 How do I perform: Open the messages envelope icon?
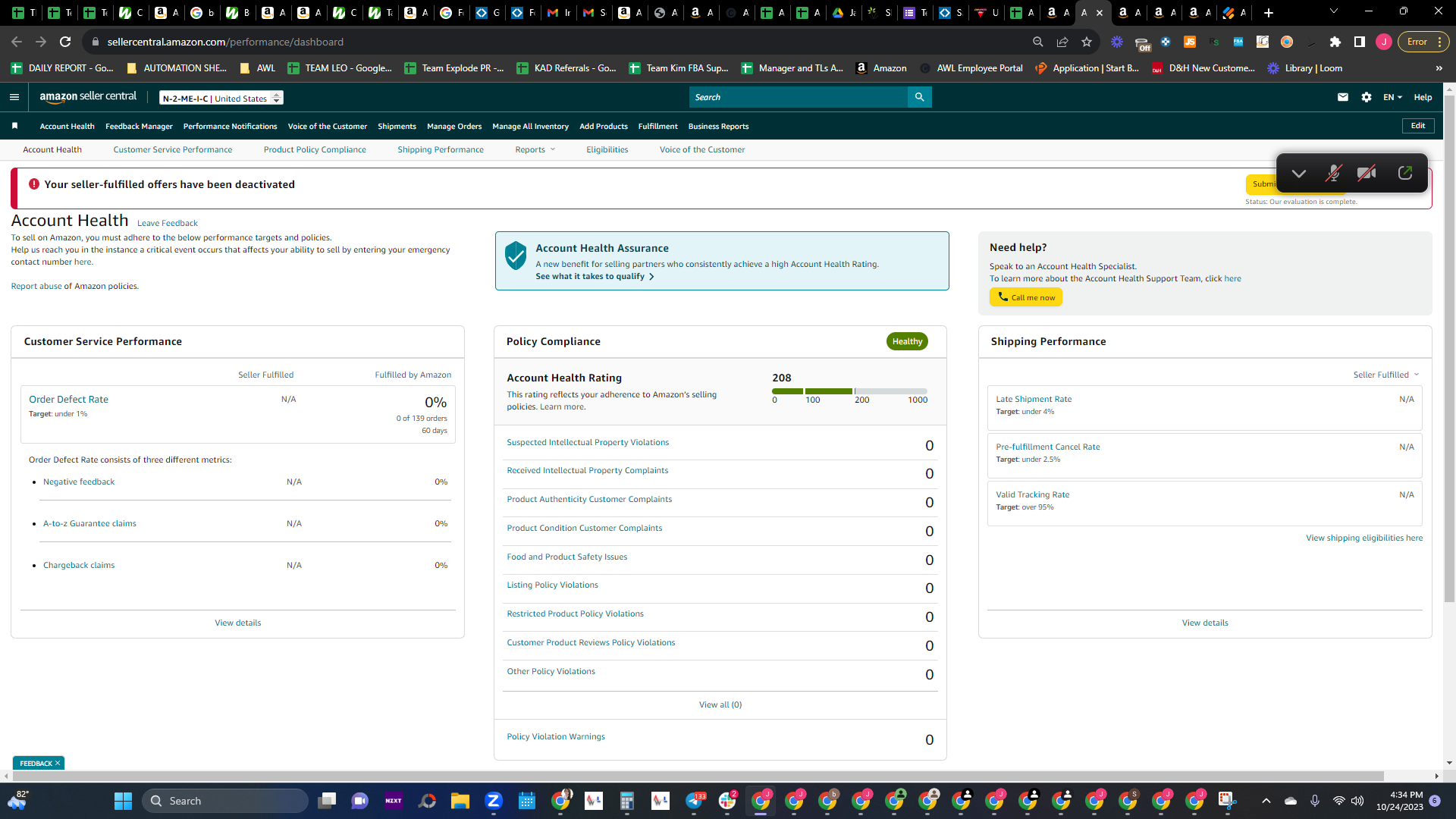click(1343, 97)
